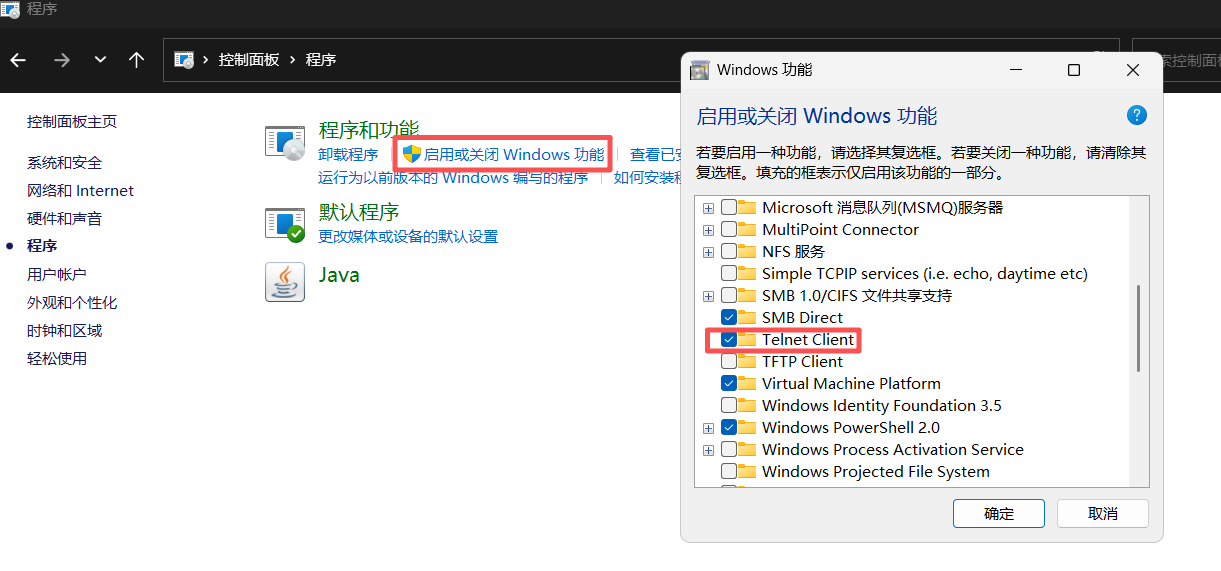
Task: Open 控制面板主页 in the sidebar
Action: [x=72, y=122]
